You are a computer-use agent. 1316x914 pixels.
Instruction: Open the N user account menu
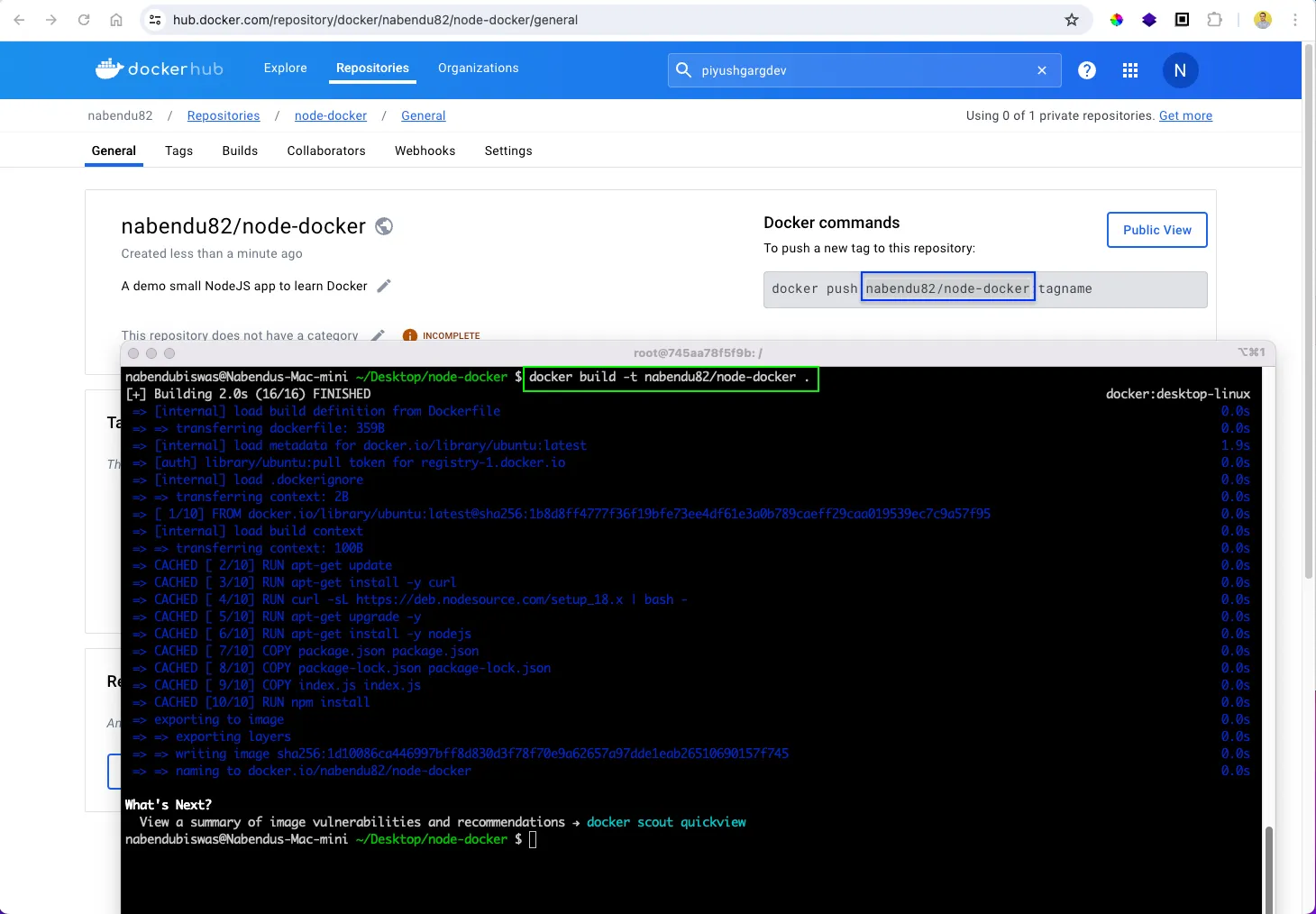(1180, 70)
